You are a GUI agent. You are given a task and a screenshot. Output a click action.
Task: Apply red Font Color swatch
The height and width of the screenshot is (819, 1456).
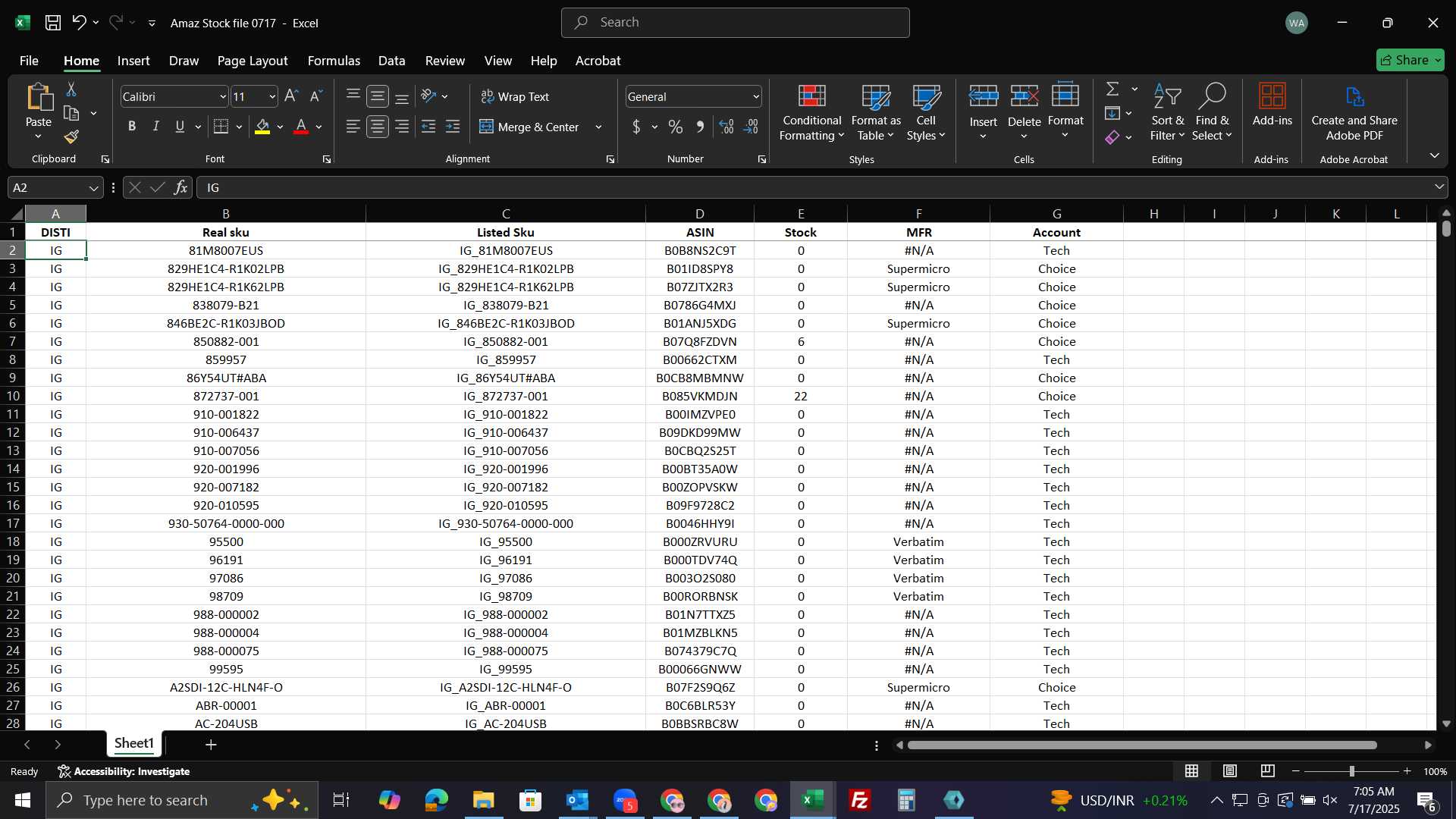tap(301, 127)
